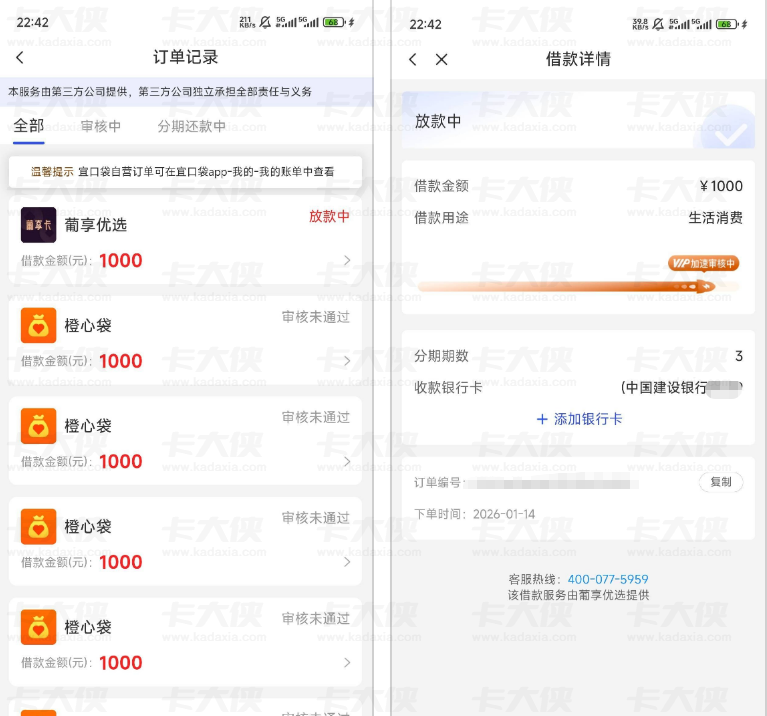Tap the 葡享优选 logo icon
This screenshot has height=716, width=767.
click(38, 225)
